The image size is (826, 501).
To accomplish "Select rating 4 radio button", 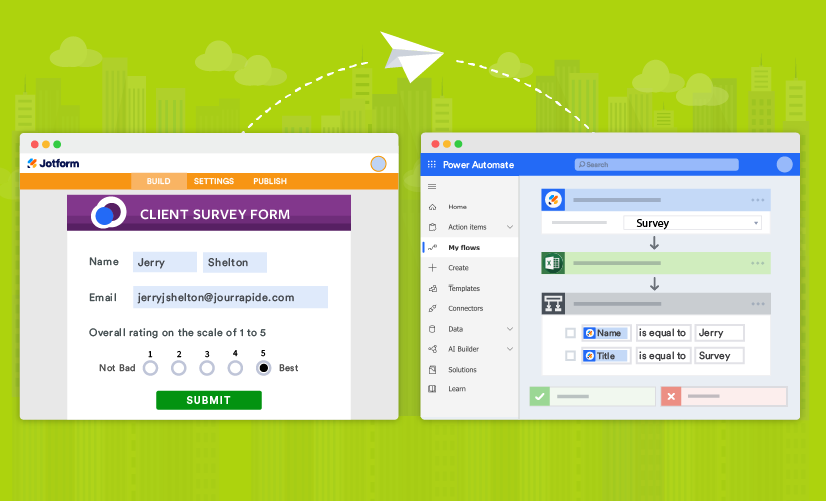I will (x=235, y=368).
